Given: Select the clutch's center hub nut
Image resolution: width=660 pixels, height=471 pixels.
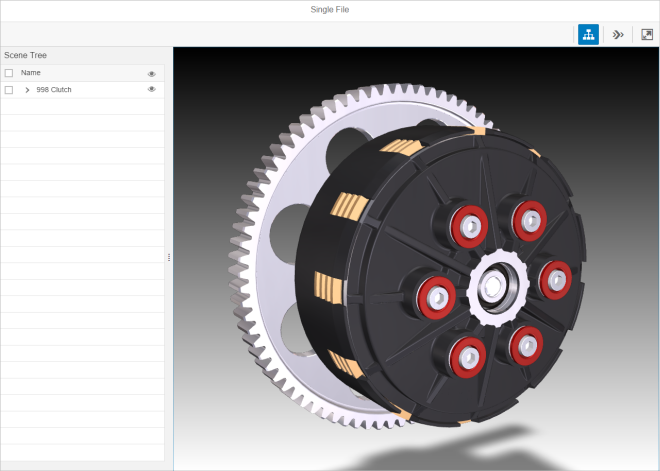Looking at the screenshot, I should click(x=492, y=287).
